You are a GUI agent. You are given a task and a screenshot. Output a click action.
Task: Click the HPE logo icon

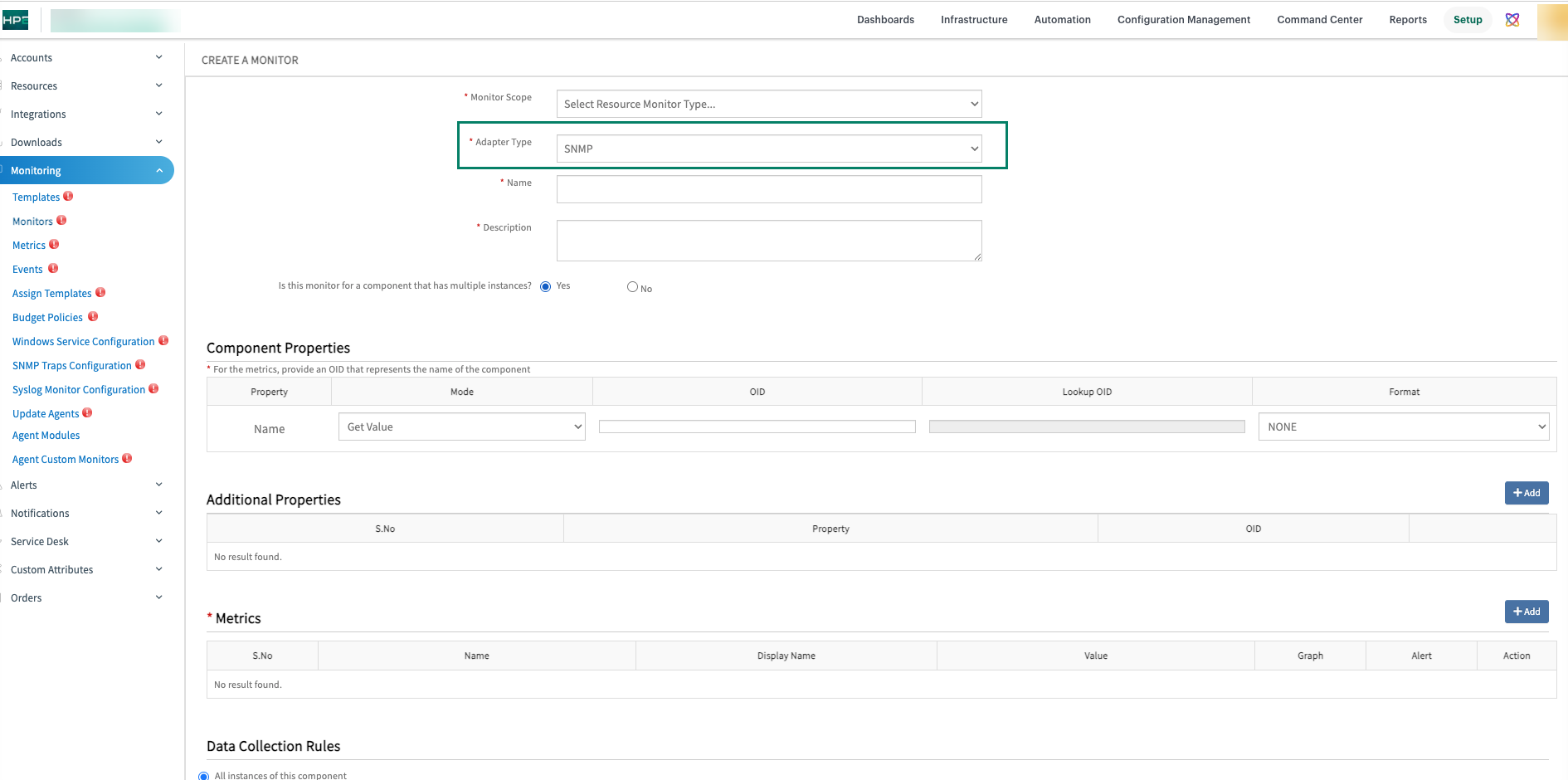pos(15,20)
